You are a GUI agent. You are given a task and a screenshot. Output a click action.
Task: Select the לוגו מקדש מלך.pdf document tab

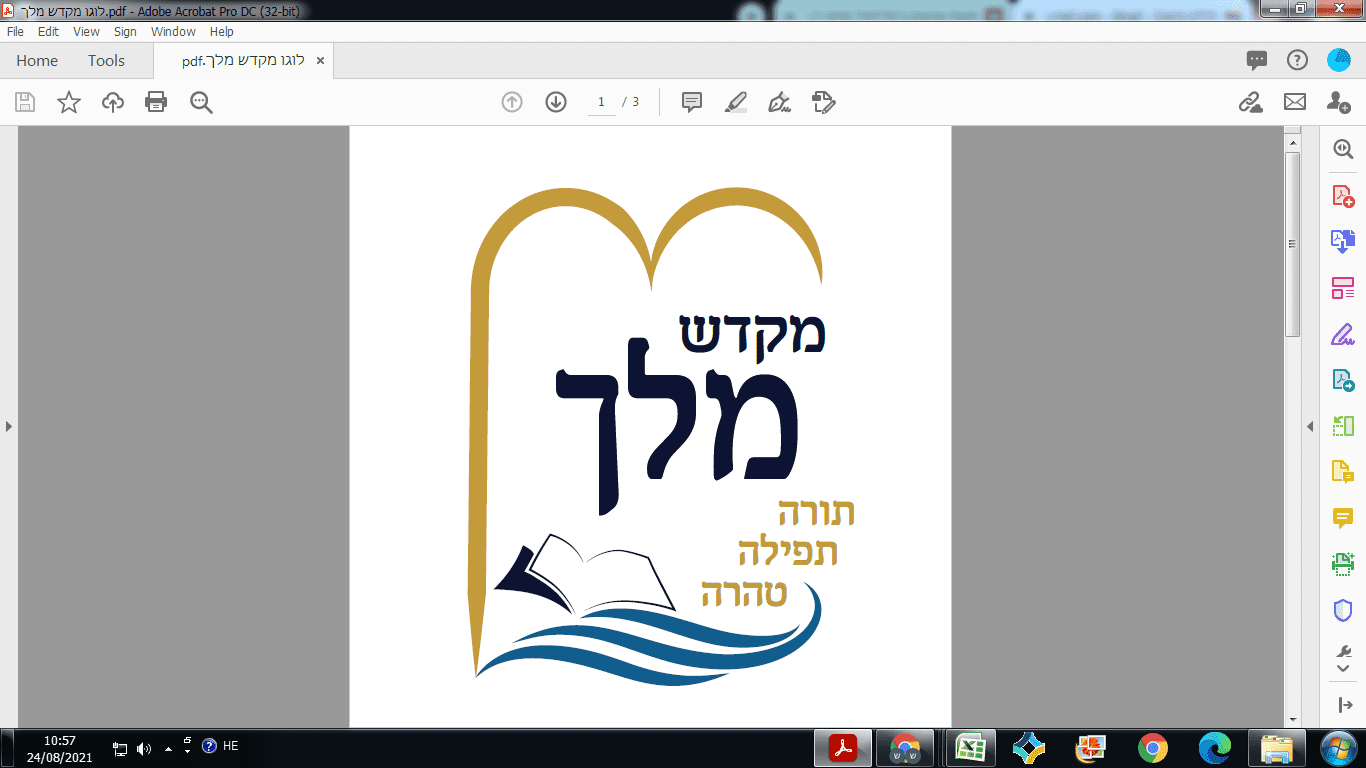[243, 61]
